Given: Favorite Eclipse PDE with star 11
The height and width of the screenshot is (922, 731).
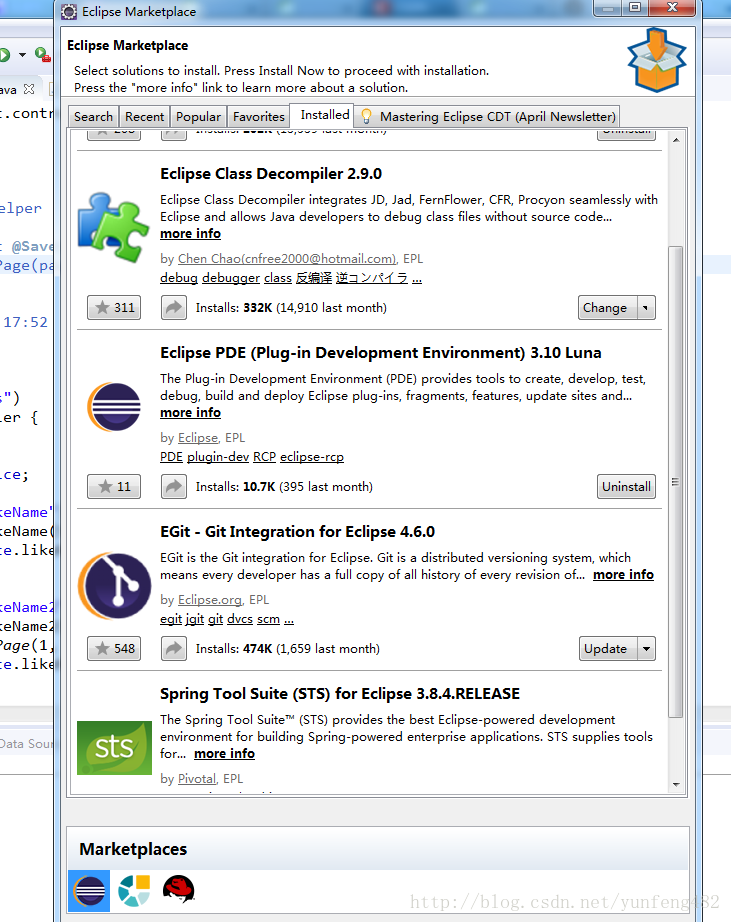Looking at the screenshot, I should coord(114,486).
